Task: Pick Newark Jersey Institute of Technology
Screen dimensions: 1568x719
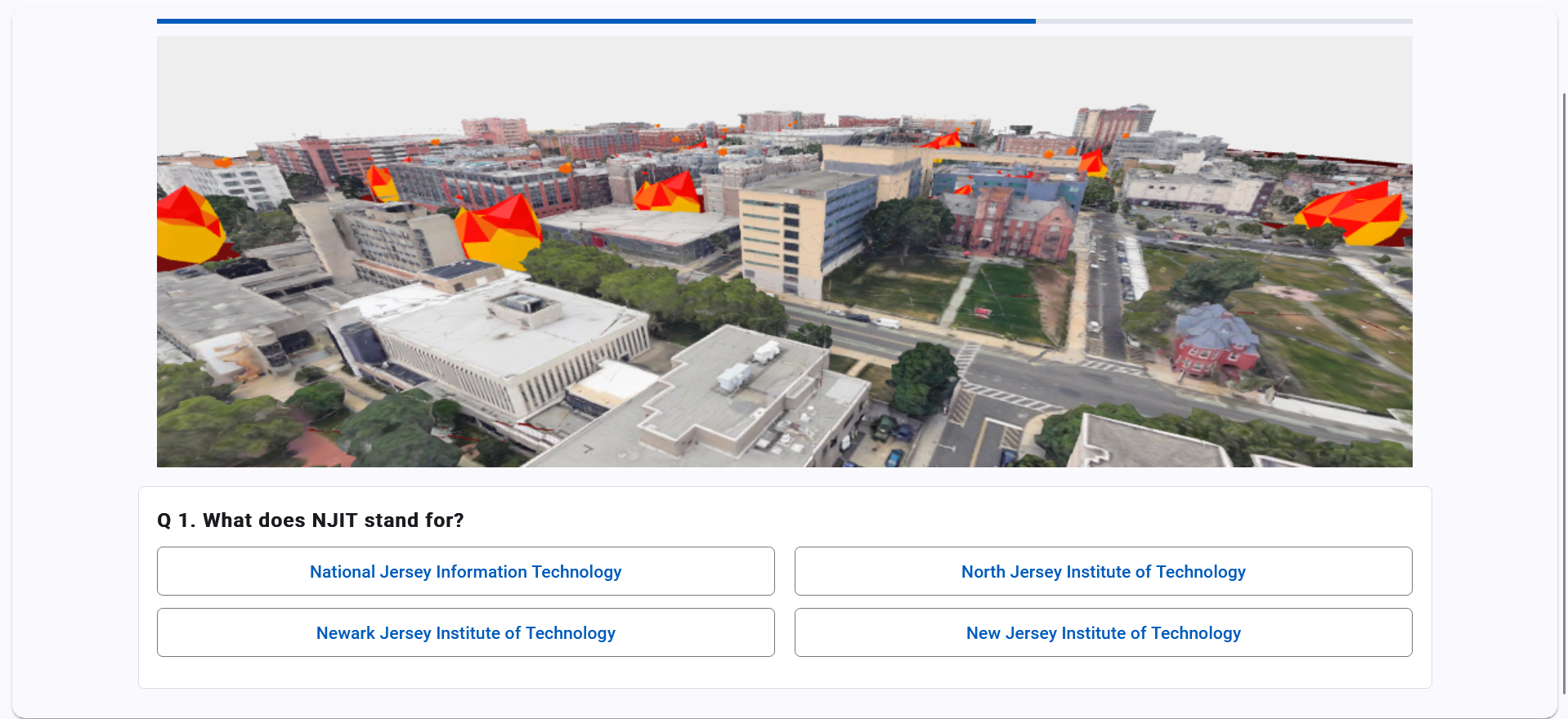Action: click(465, 632)
